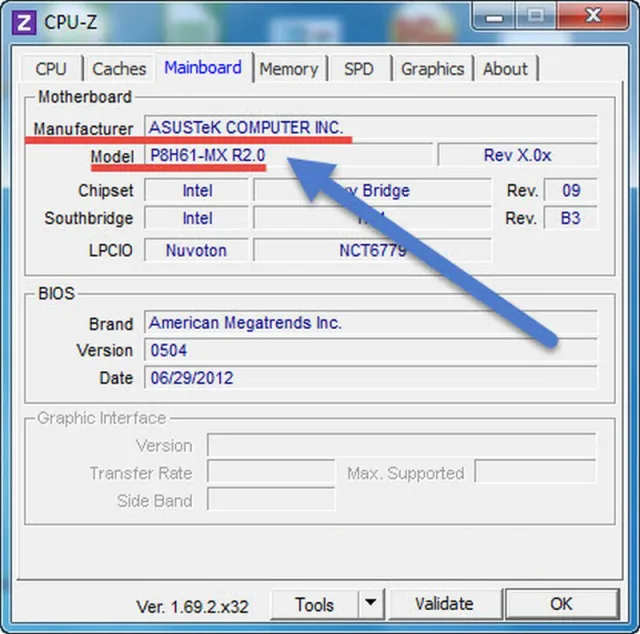Switch to the Caches tab
The height and width of the screenshot is (634, 640).
119,68
